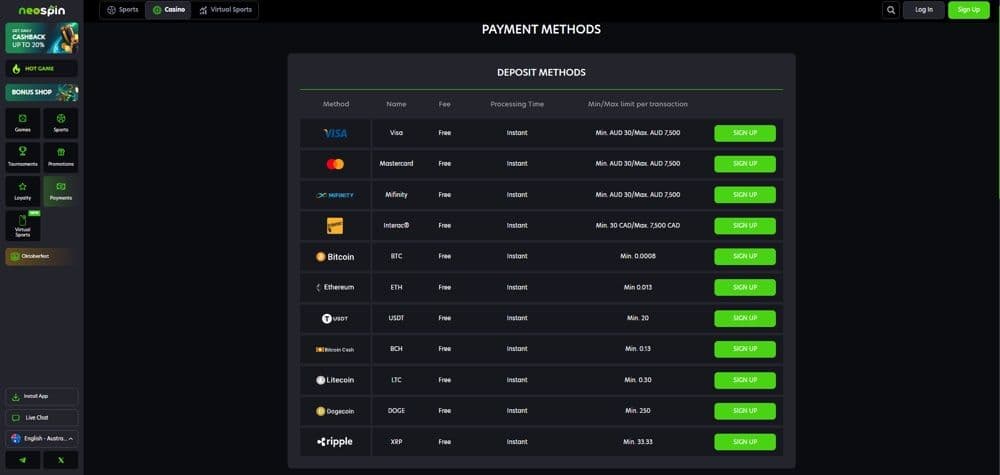Click the 'DEPOSIT METHODS' heading
This screenshot has width=1000, height=475.
coord(541,73)
